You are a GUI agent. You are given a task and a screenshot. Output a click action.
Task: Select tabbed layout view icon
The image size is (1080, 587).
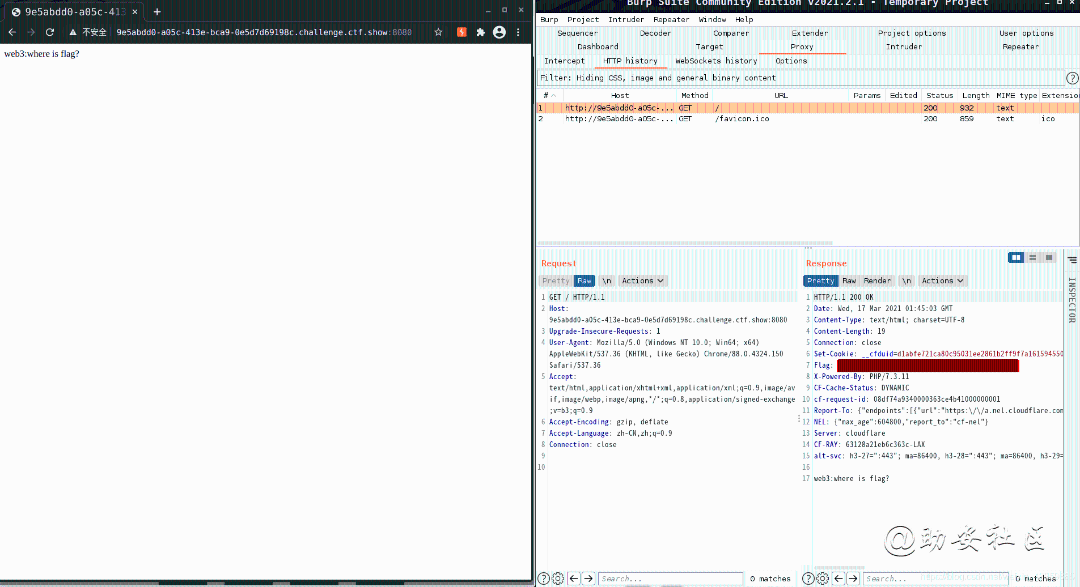click(x=1049, y=257)
